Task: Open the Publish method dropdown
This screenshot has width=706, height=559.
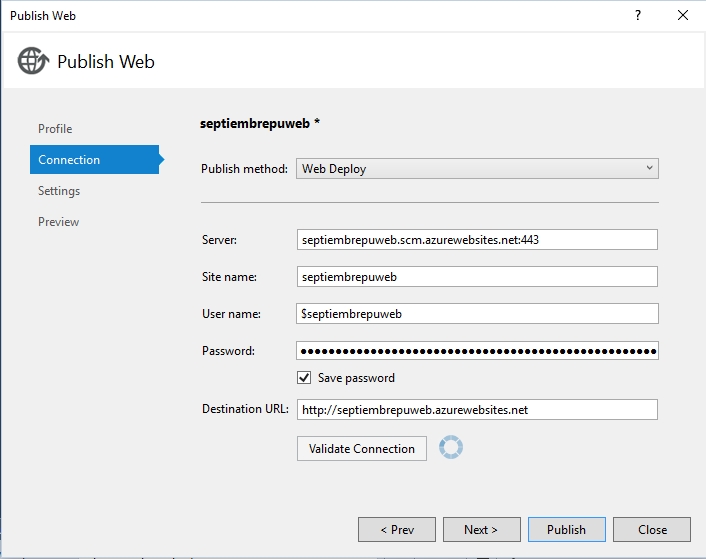Action: tap(477, 169)
